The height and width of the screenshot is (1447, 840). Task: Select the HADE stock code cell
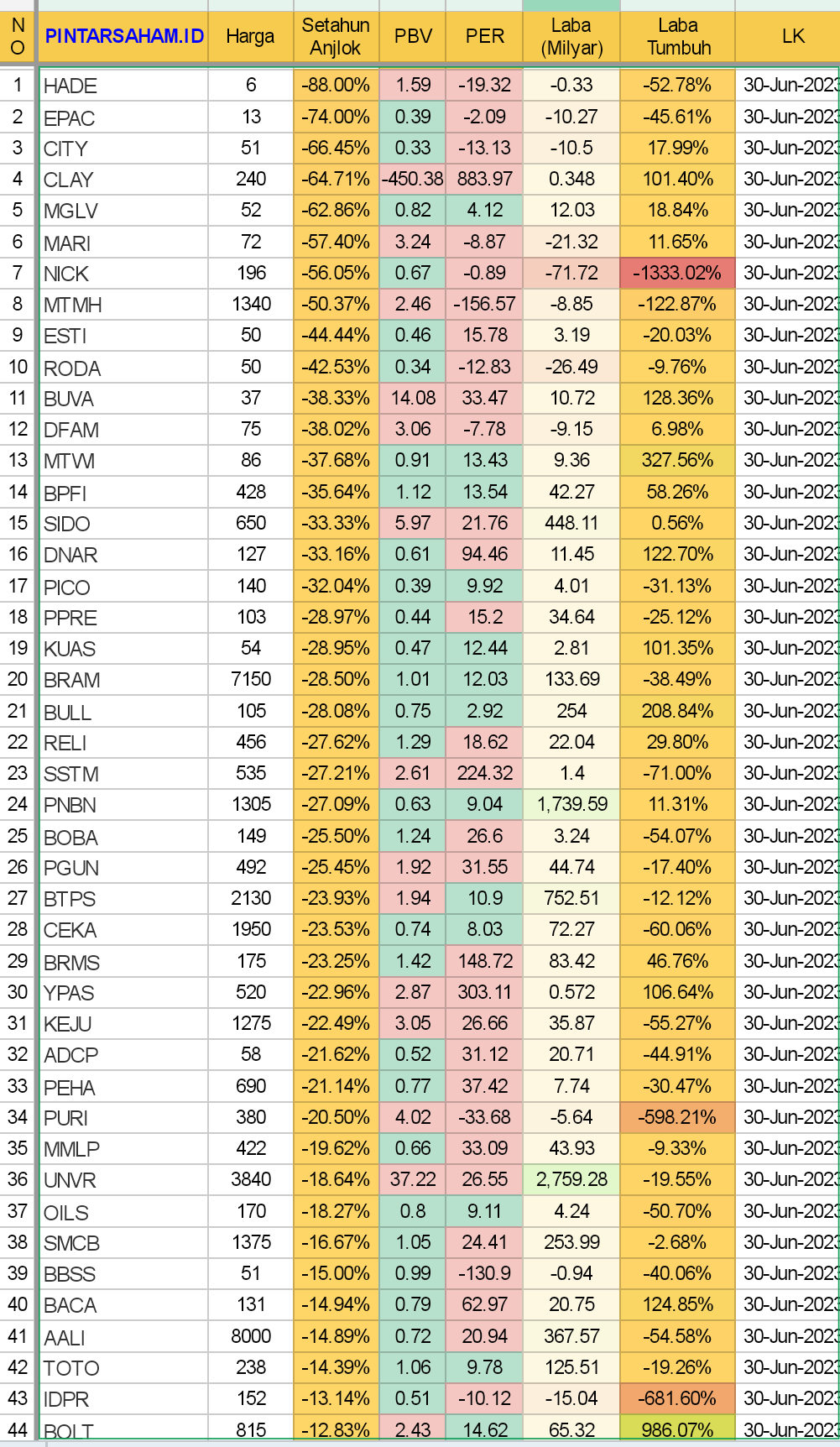123,86
